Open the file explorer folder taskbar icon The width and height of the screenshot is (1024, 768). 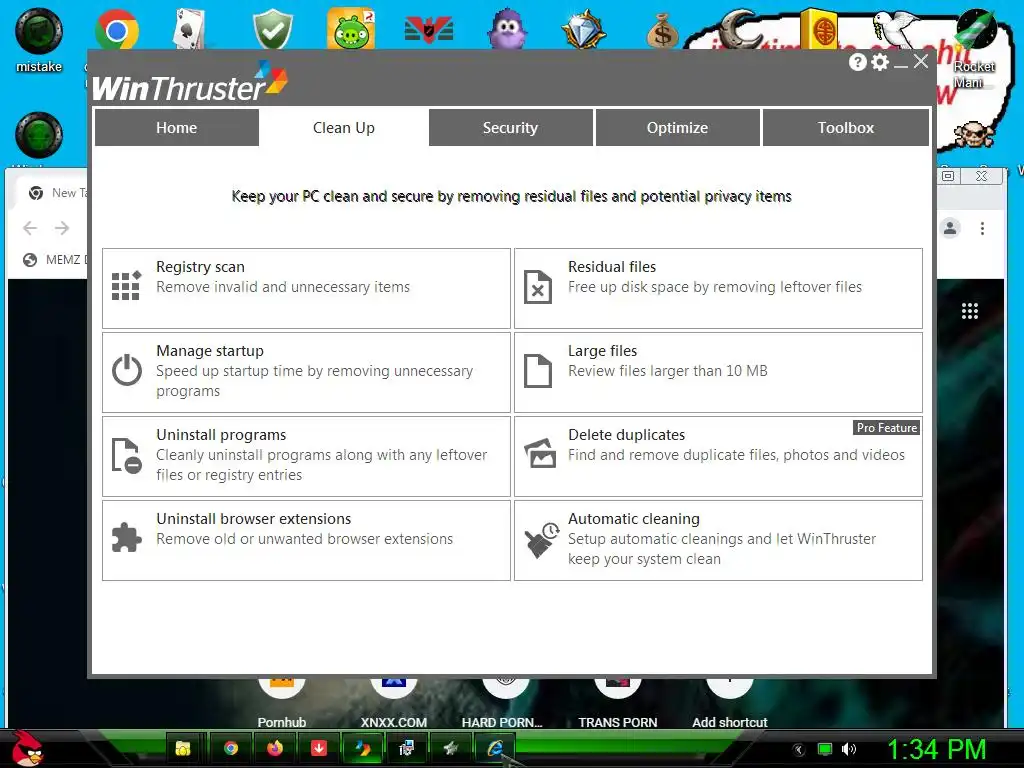(x=183, y=748)
